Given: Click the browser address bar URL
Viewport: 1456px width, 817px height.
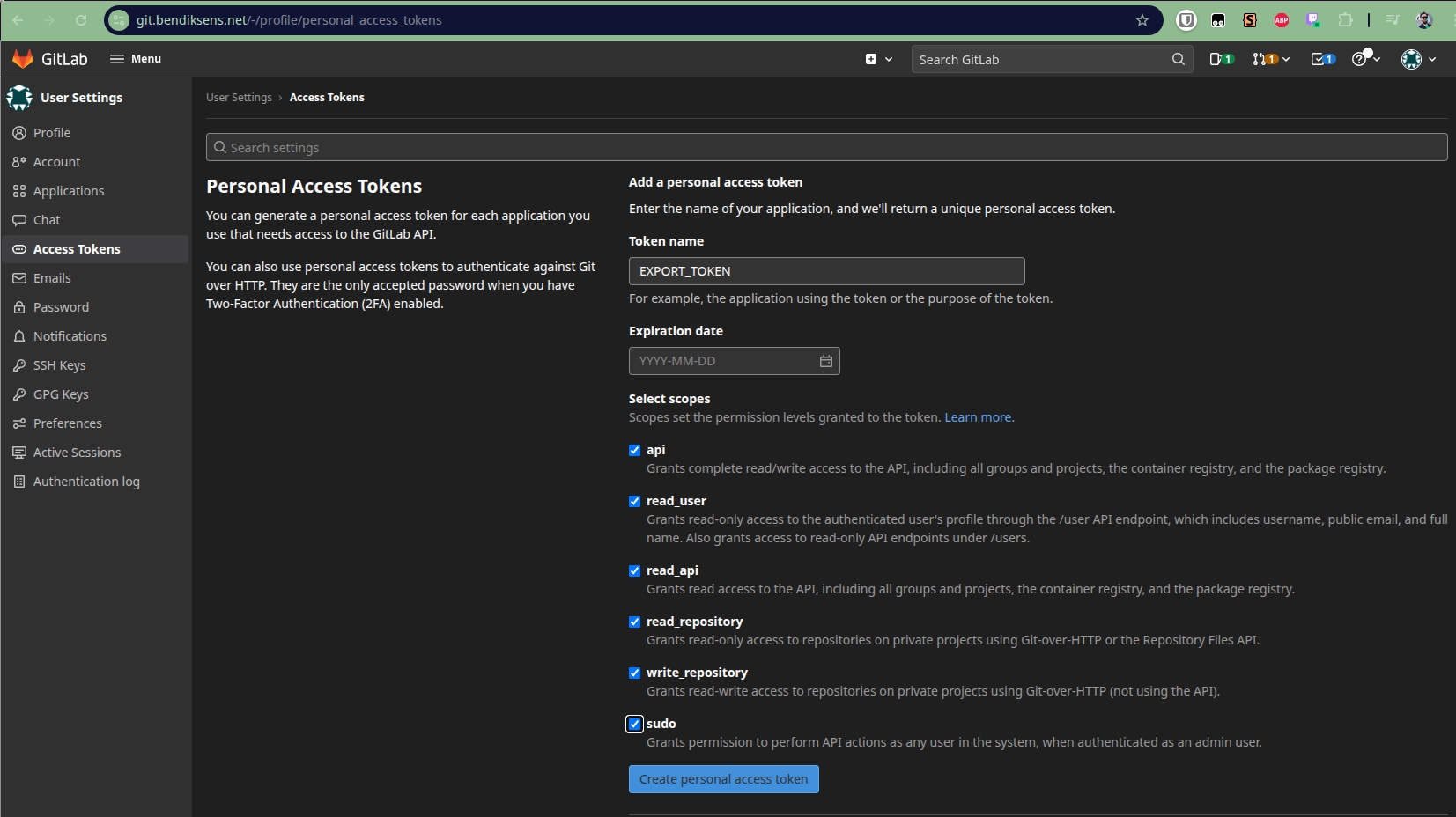Looking at the screenshot, I should click(x=289, y=20).
